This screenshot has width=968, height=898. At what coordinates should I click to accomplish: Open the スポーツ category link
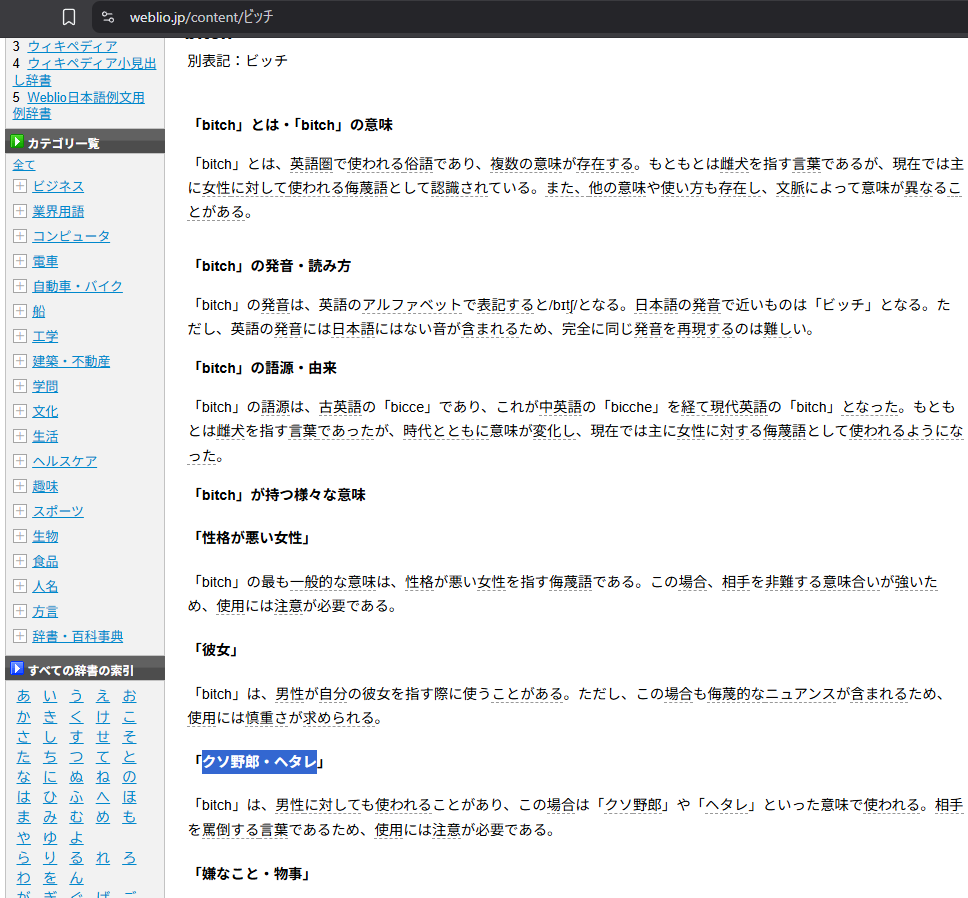[58, 511]
